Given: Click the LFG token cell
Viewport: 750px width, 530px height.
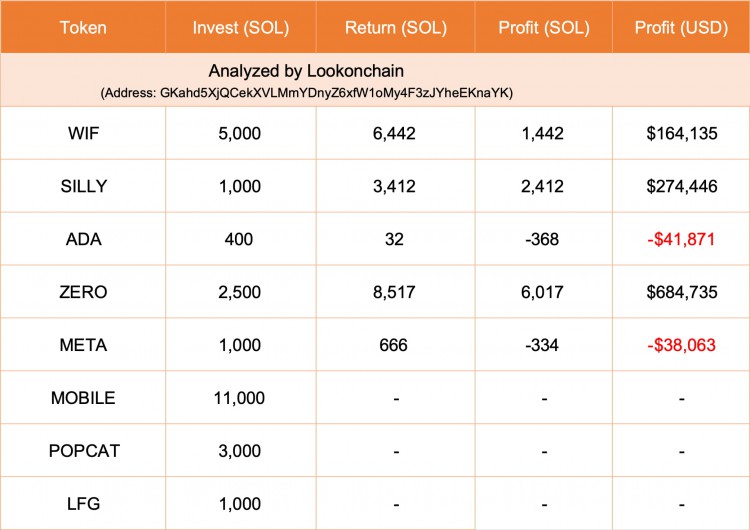Looking at the screenshot, I should [x=83, y=504].
